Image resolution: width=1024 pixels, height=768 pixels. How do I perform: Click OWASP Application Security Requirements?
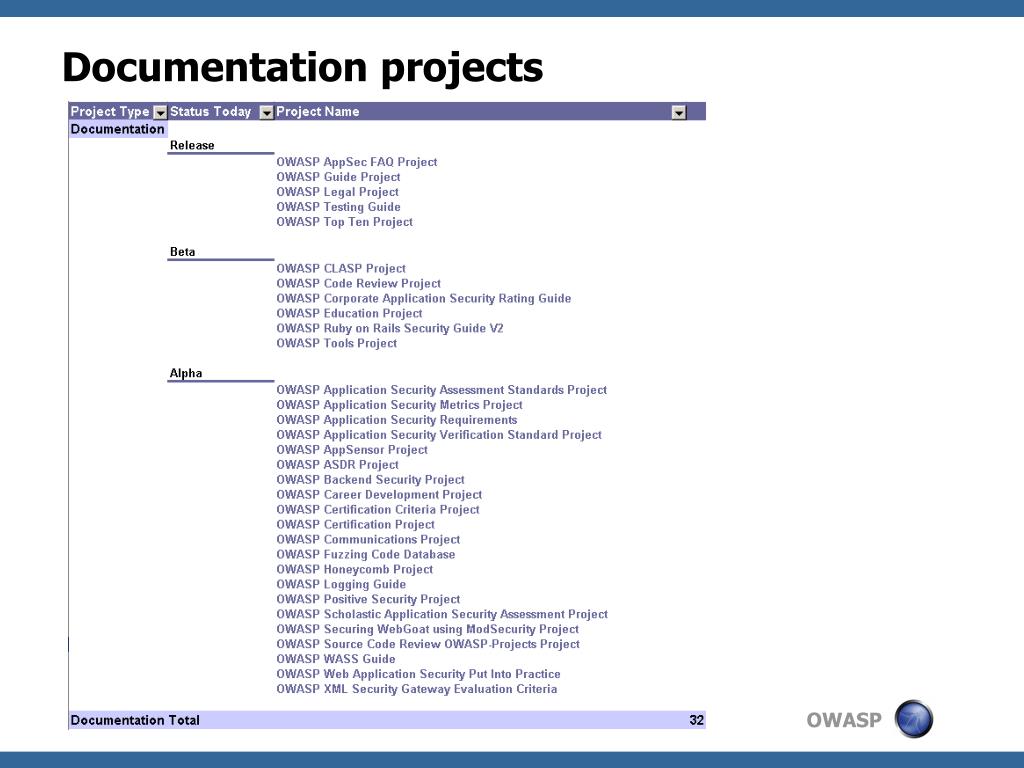397,420
